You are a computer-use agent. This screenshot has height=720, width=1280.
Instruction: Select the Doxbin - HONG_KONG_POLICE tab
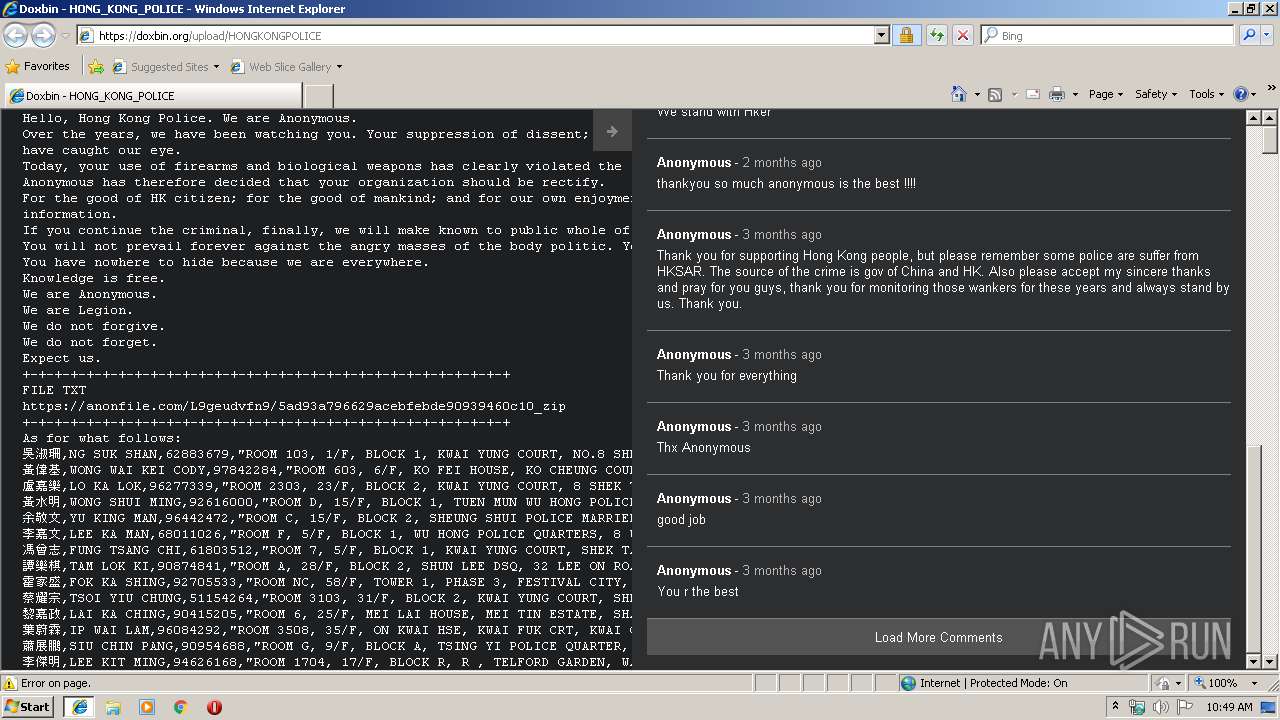click(153, 96)
